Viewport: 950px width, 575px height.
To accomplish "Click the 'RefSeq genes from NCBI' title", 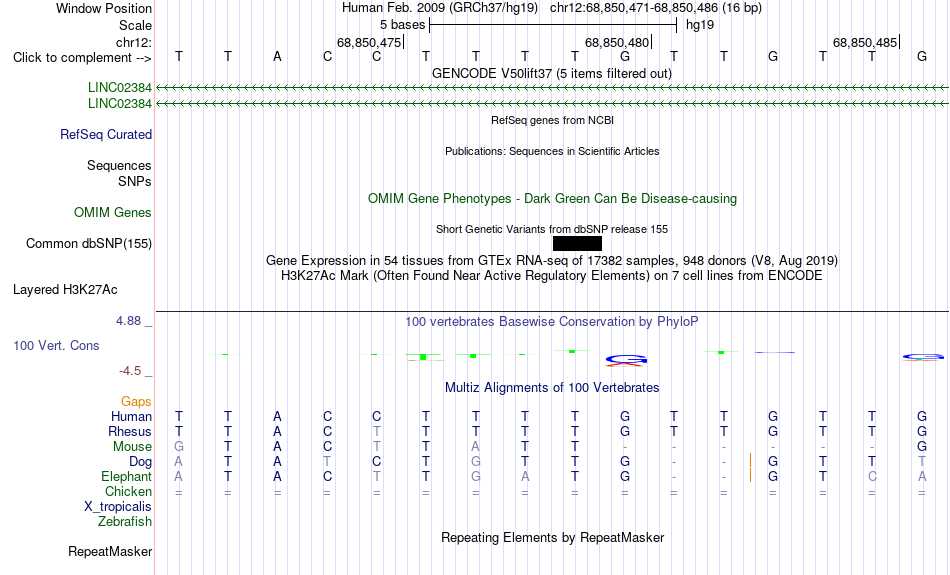I will tap(553, 120).
